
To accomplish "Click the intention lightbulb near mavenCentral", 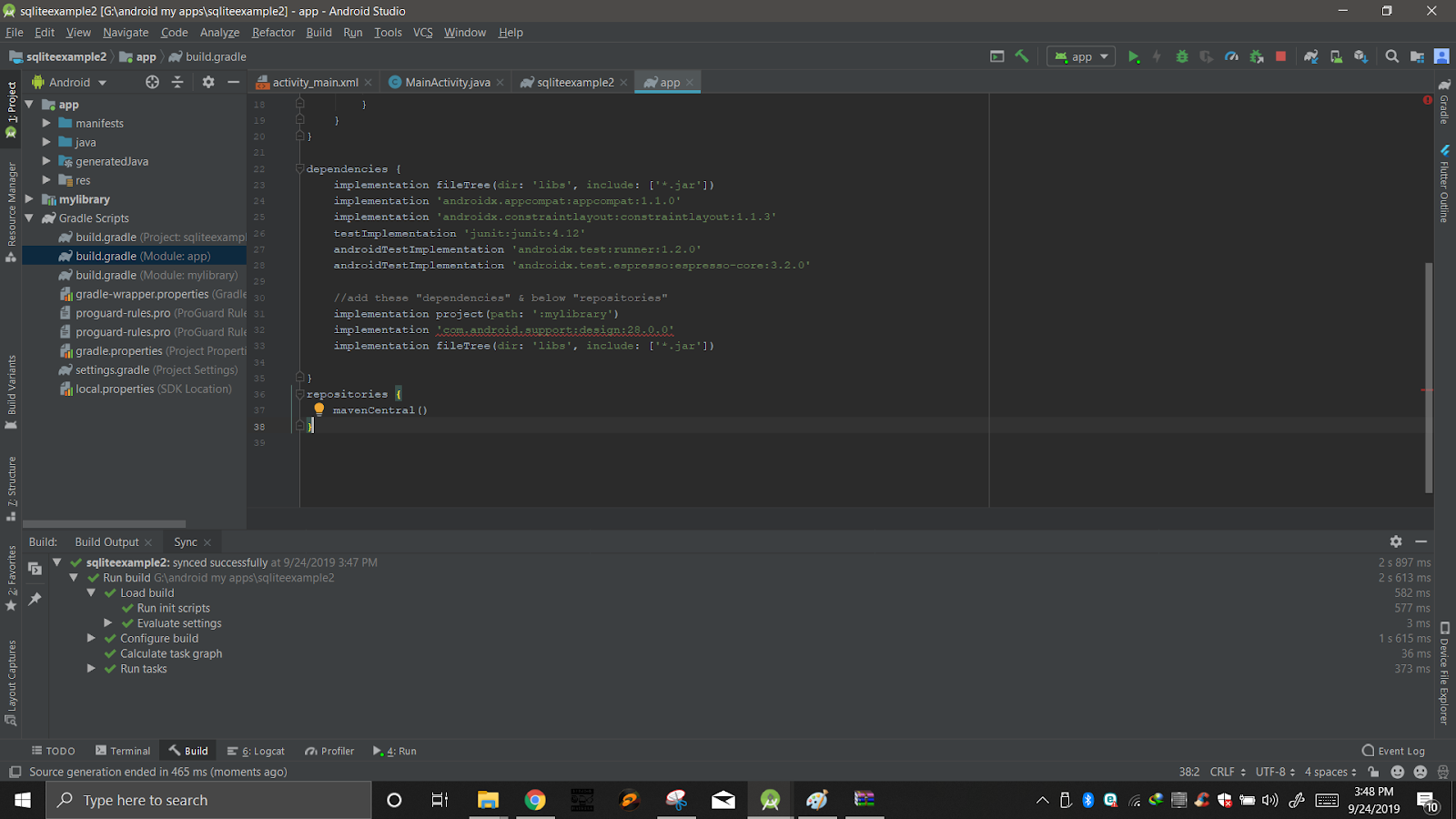I will pos(318,409).
